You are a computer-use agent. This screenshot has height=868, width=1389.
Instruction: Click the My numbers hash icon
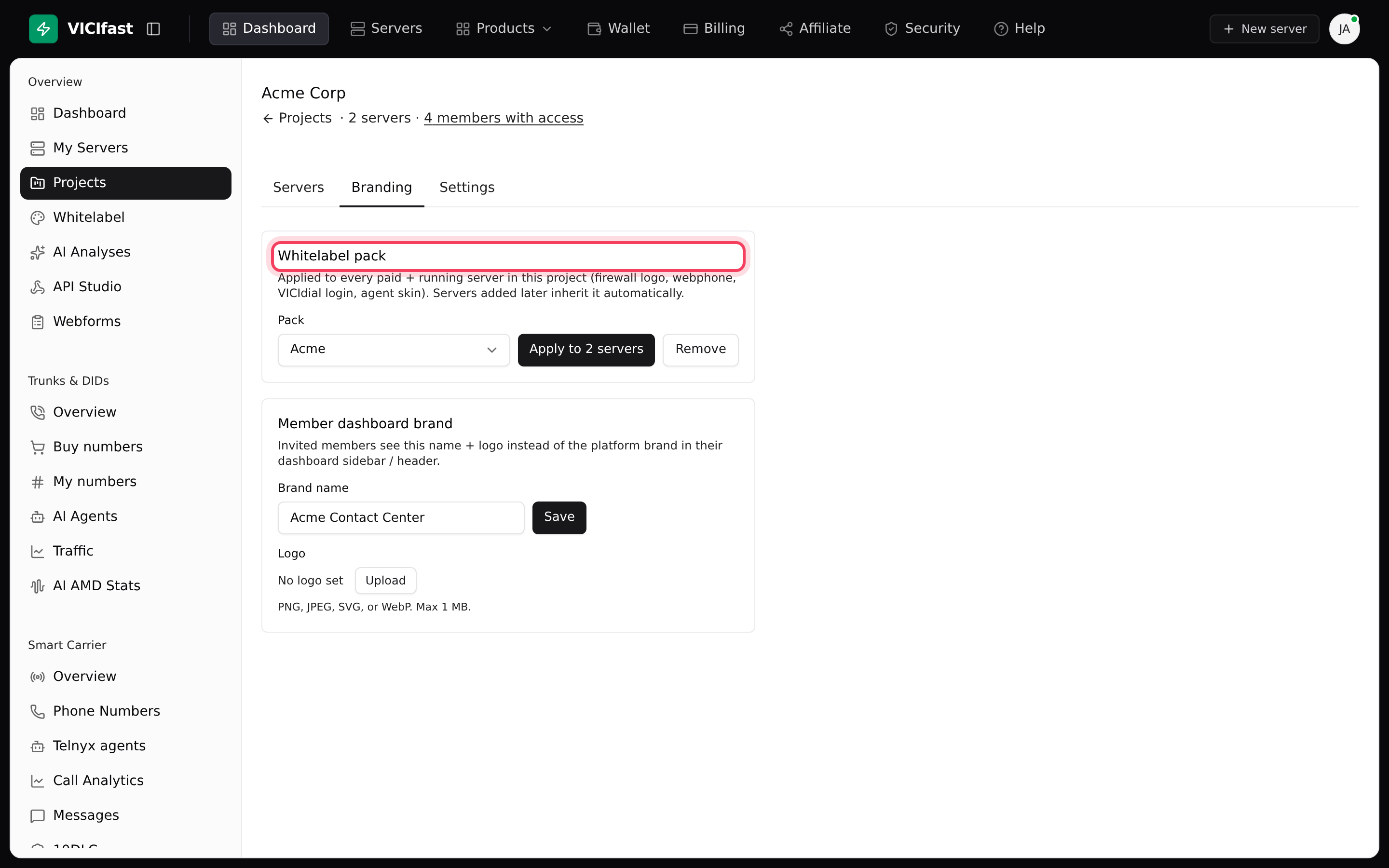tap(37, 482)
